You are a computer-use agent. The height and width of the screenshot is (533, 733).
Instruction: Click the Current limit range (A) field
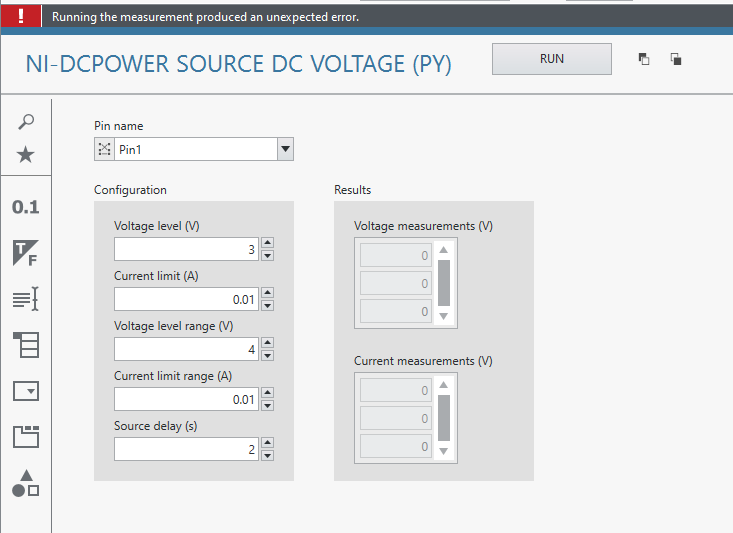pos(186,399)
